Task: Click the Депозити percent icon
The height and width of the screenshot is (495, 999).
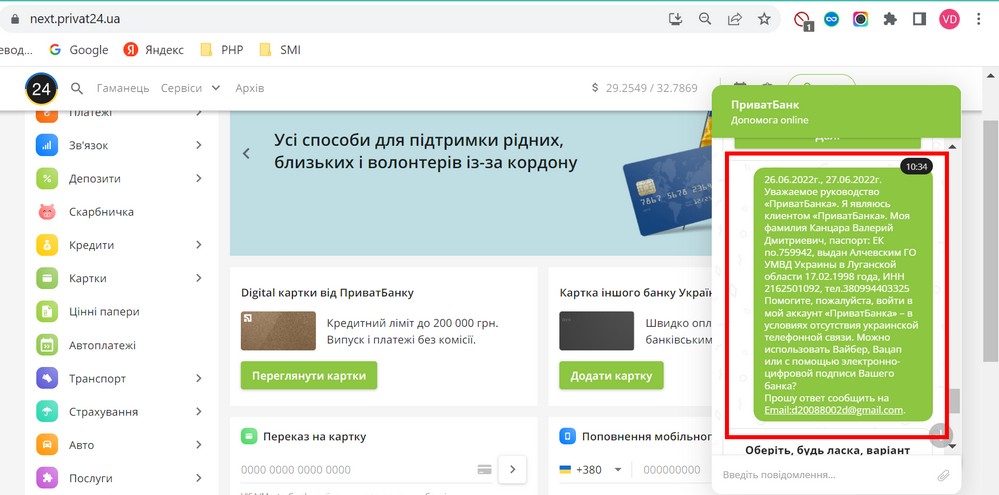Action: coord(47,178)
